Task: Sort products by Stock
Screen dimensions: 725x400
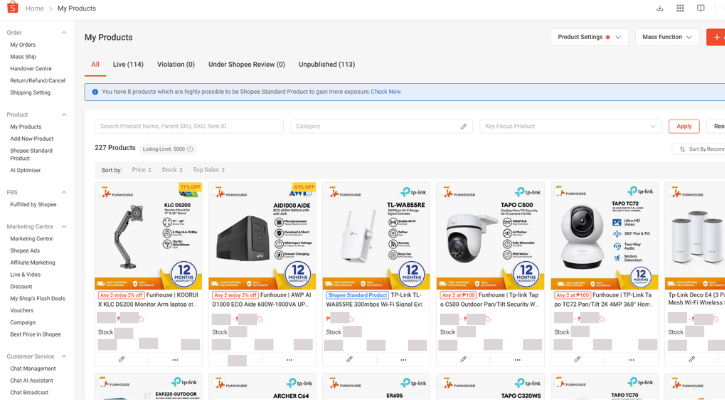Action: tap(172, 170)
